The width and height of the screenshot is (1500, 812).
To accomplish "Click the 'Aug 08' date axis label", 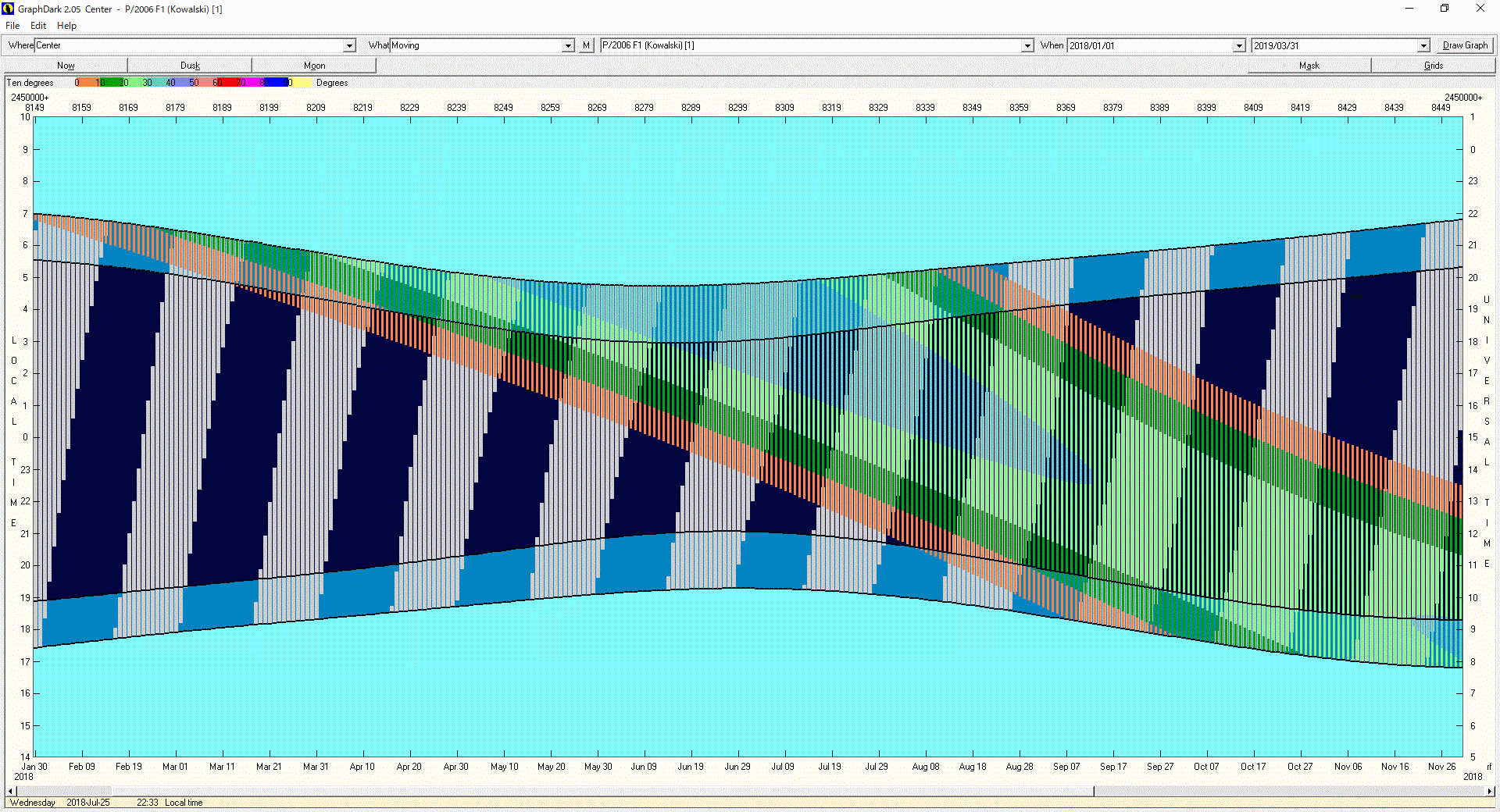I will coord(926,767).
